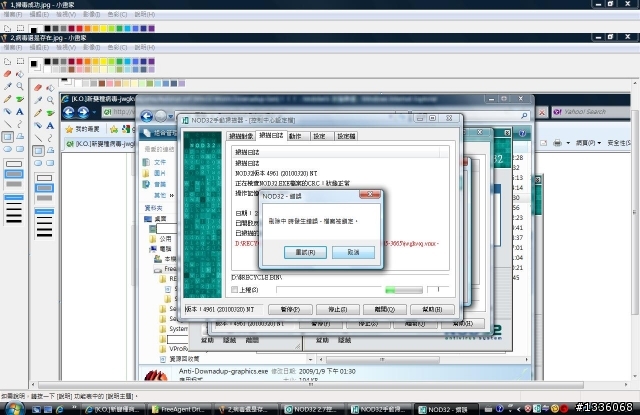Switch to NOD32 2.7控... taskbar button

pos(313,409)
